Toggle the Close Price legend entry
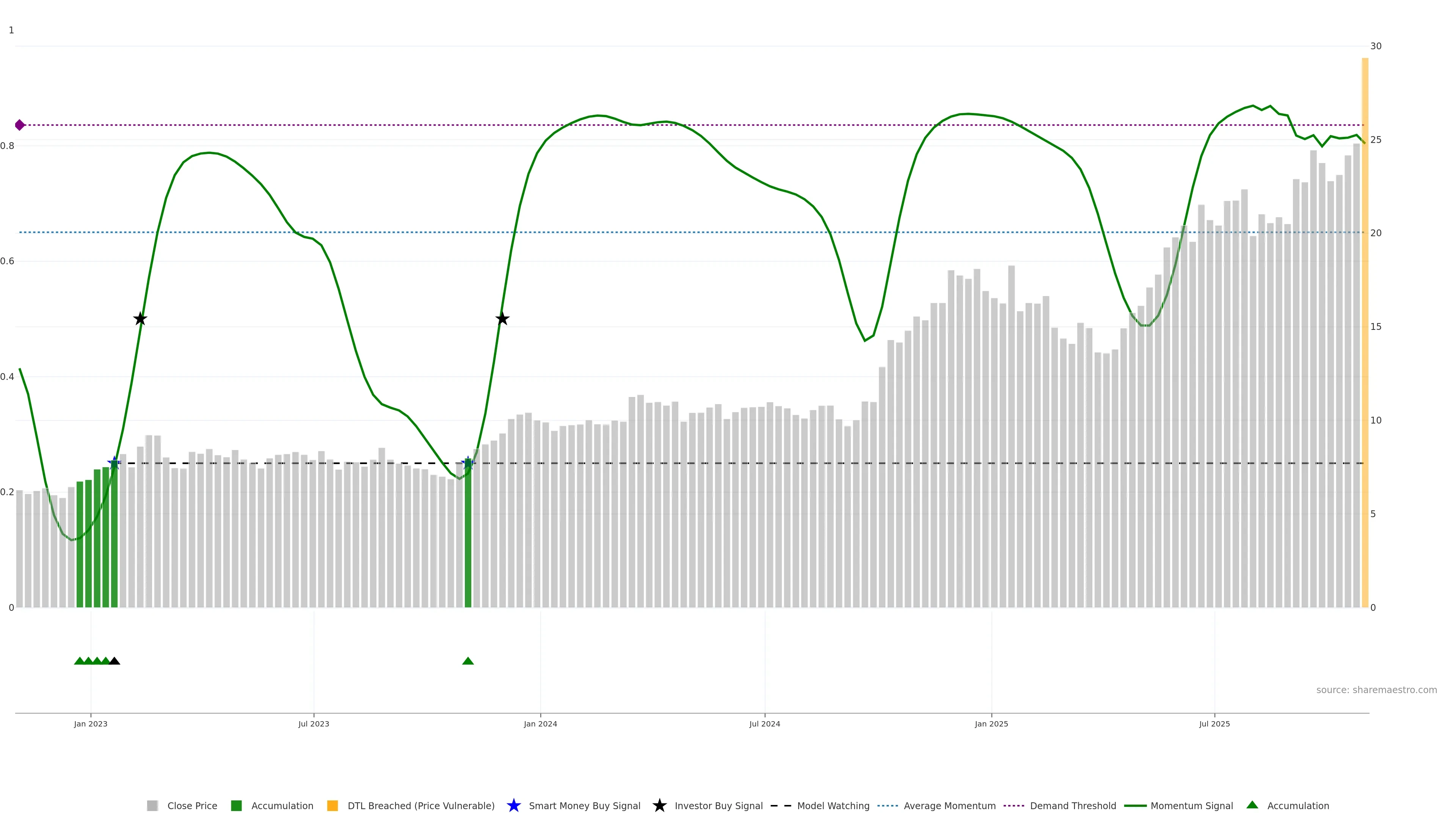The height and width of the screenshot is (819, 1456). click(x=191, y=805)
